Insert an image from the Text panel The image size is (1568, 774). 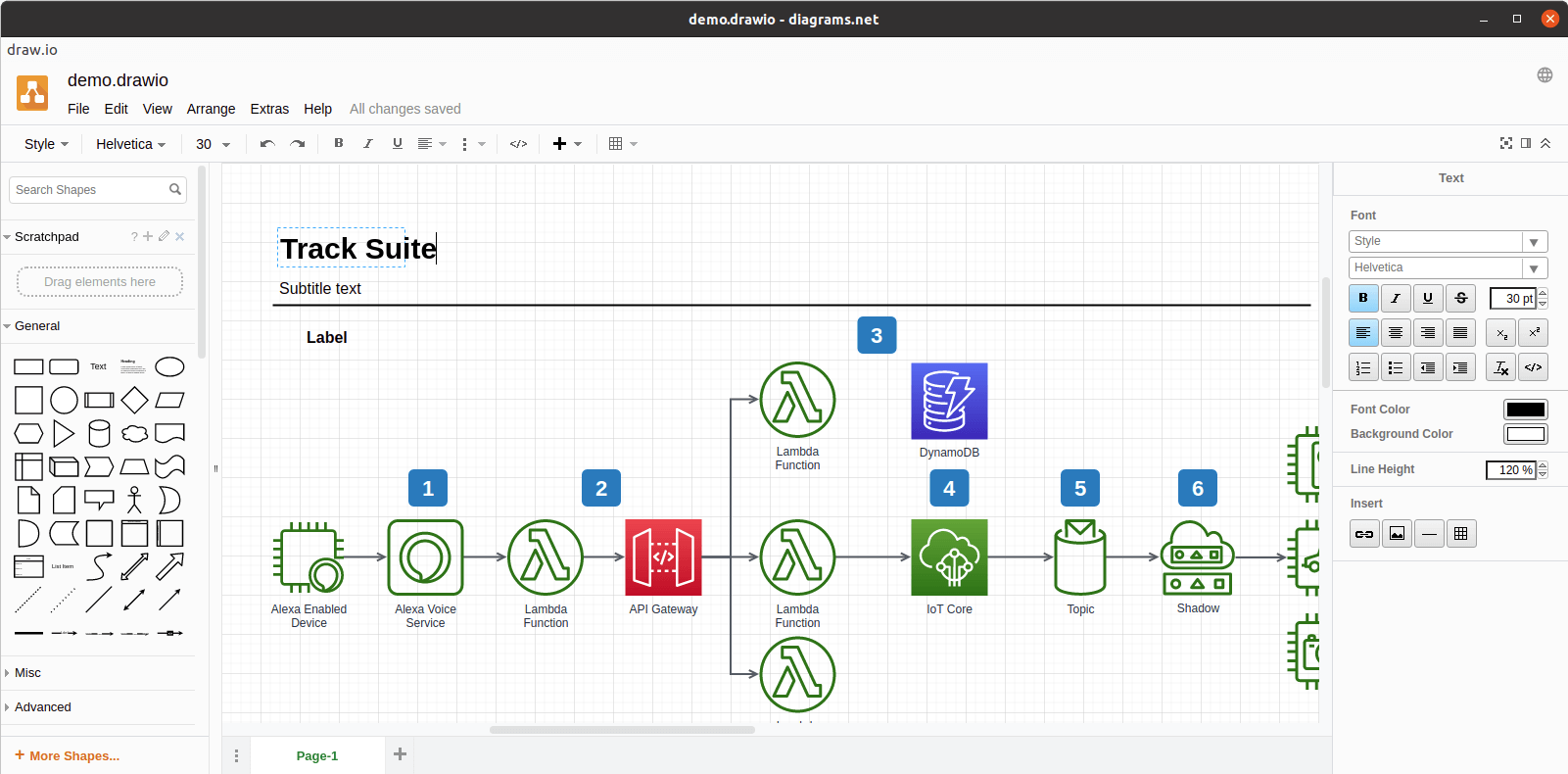[1397, 534]
